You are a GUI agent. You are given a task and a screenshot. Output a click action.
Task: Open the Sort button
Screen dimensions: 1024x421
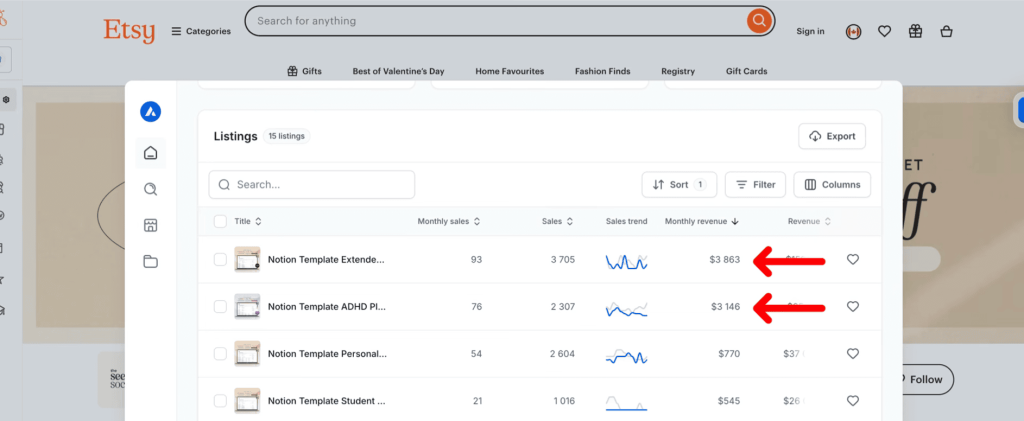pos(679,185)
